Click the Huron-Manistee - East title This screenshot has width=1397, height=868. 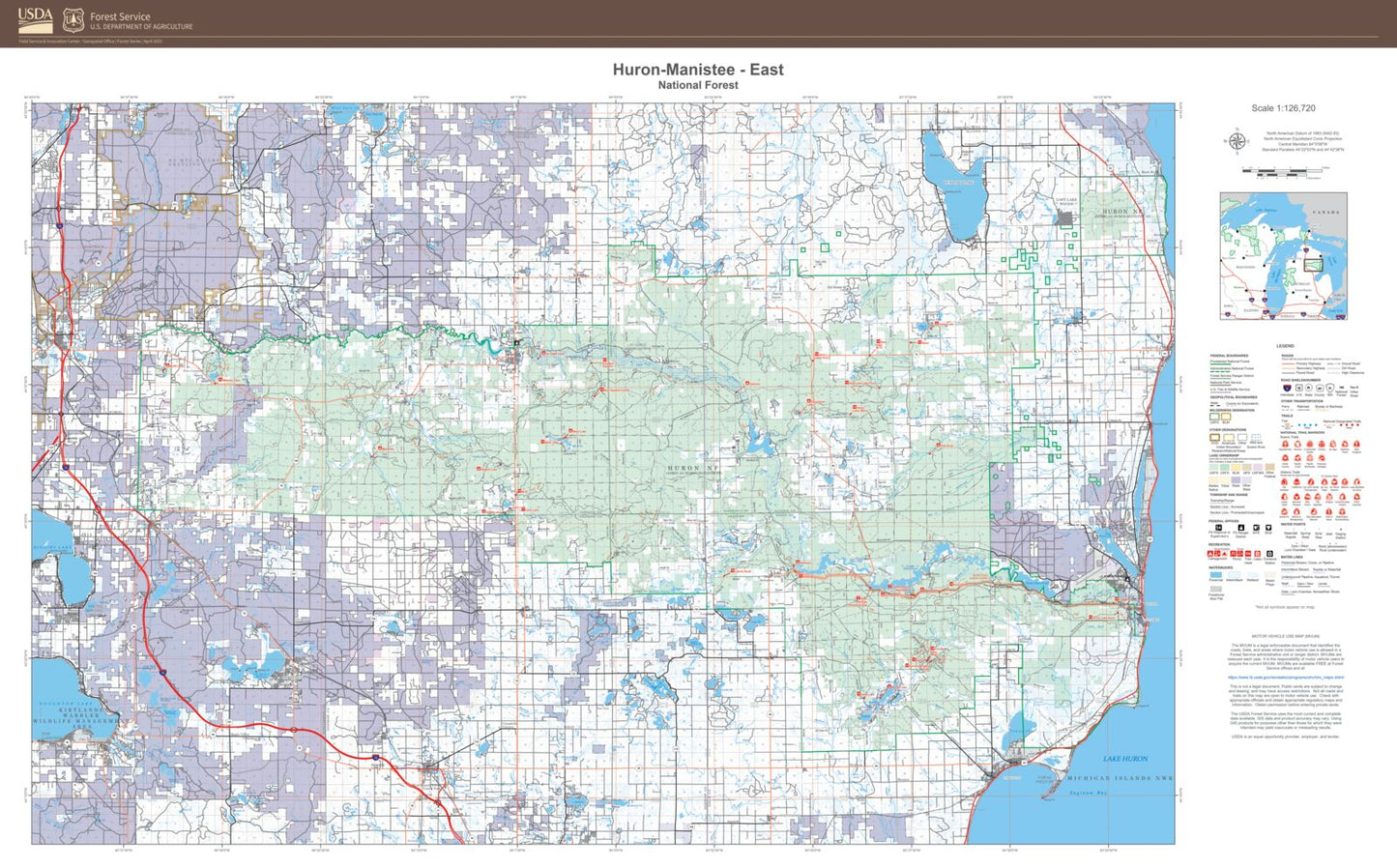[698, 70]
